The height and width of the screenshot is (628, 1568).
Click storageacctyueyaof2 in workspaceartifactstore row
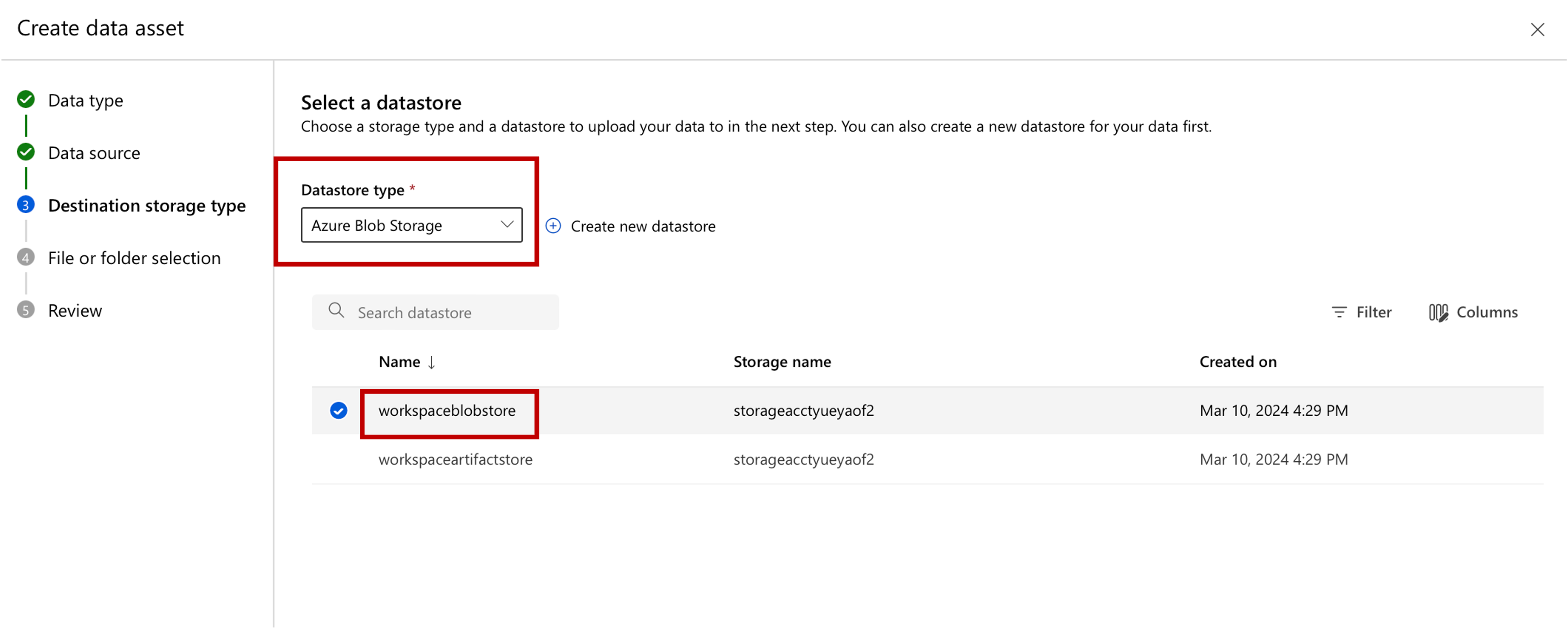(803, 460)
